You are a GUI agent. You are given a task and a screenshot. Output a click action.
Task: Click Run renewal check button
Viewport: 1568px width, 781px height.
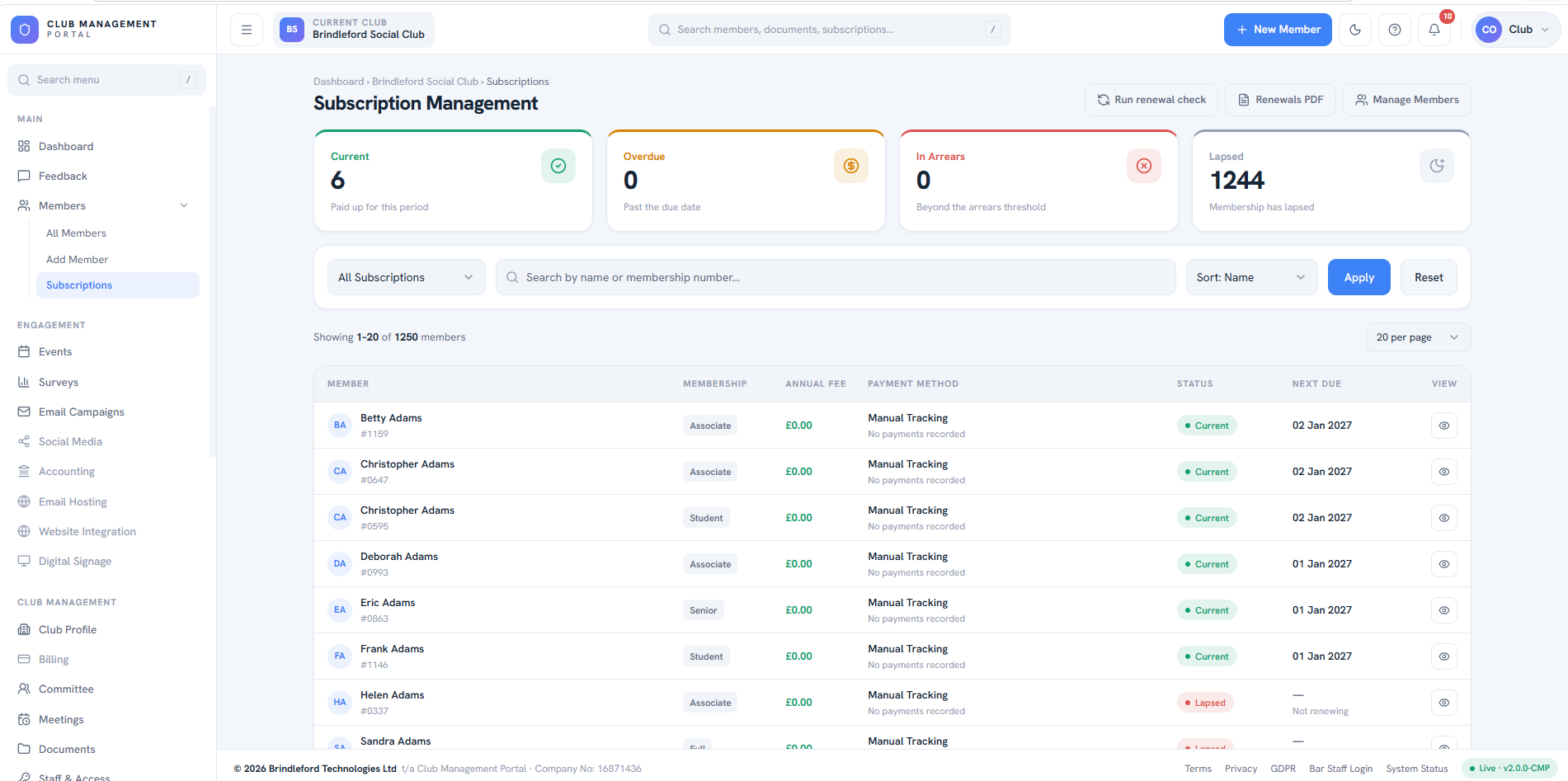tap(1152, 100)
